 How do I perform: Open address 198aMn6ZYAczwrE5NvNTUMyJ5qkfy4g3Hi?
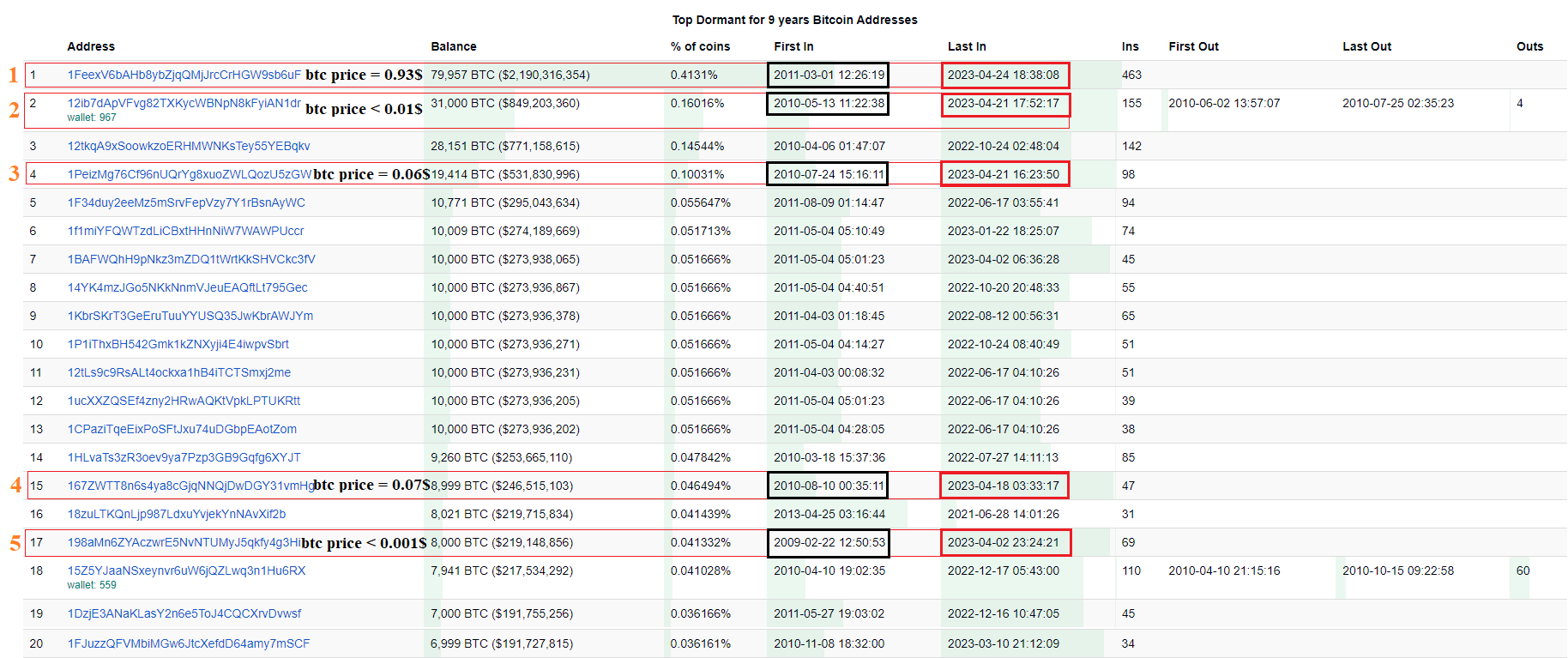click(184, 542)
